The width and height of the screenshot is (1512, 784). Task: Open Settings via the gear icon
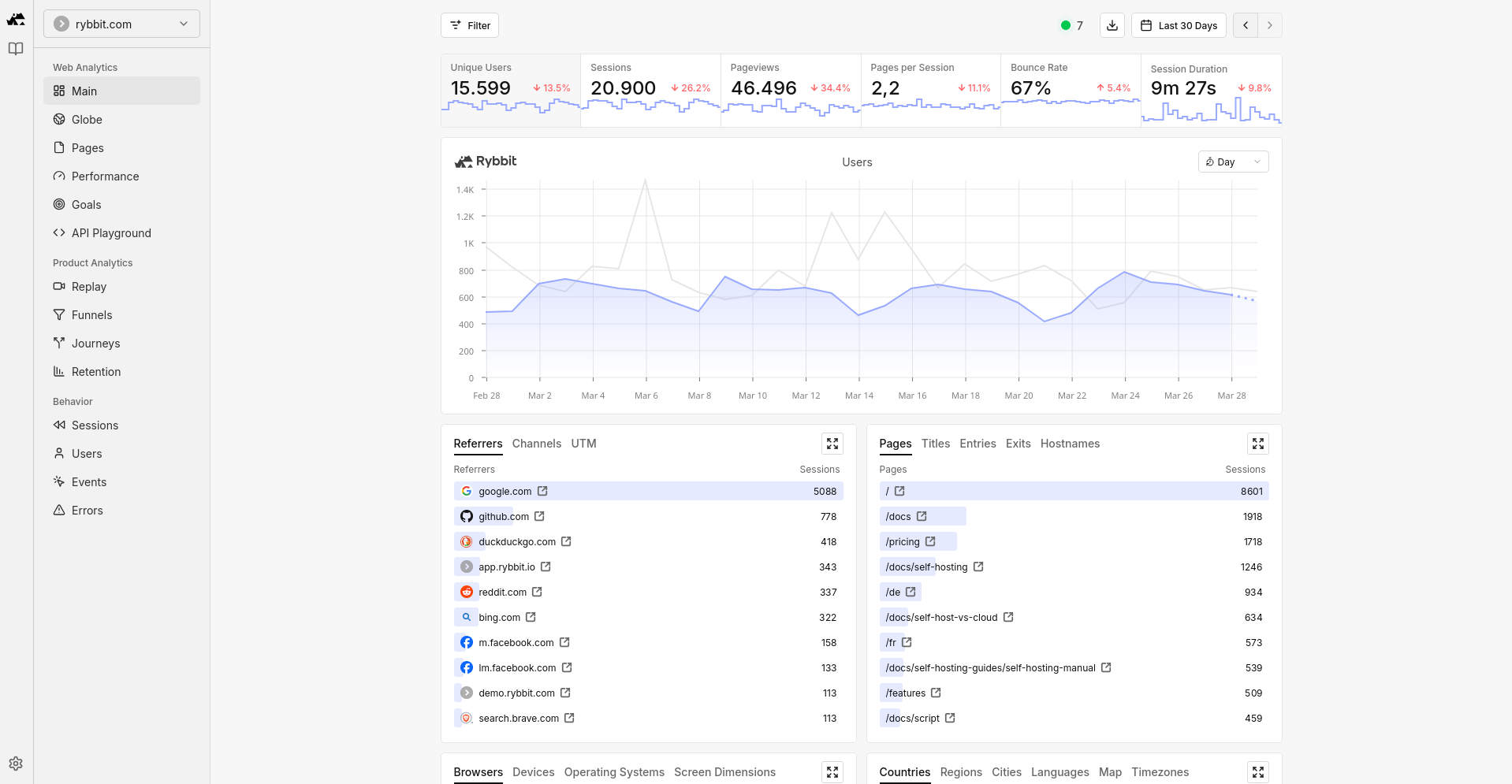(16, 763)
